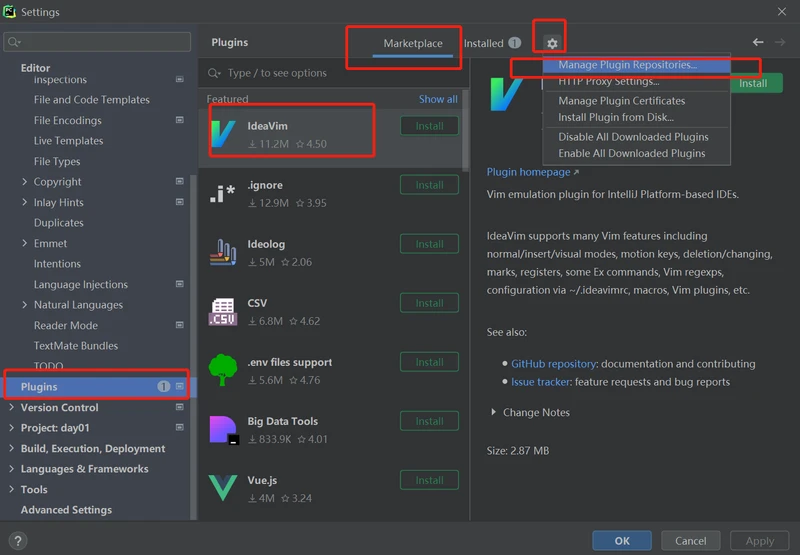Viewport: 800px width, 555px height.
Task: Select the .env files support icon
Action: (x=222, y=370)
